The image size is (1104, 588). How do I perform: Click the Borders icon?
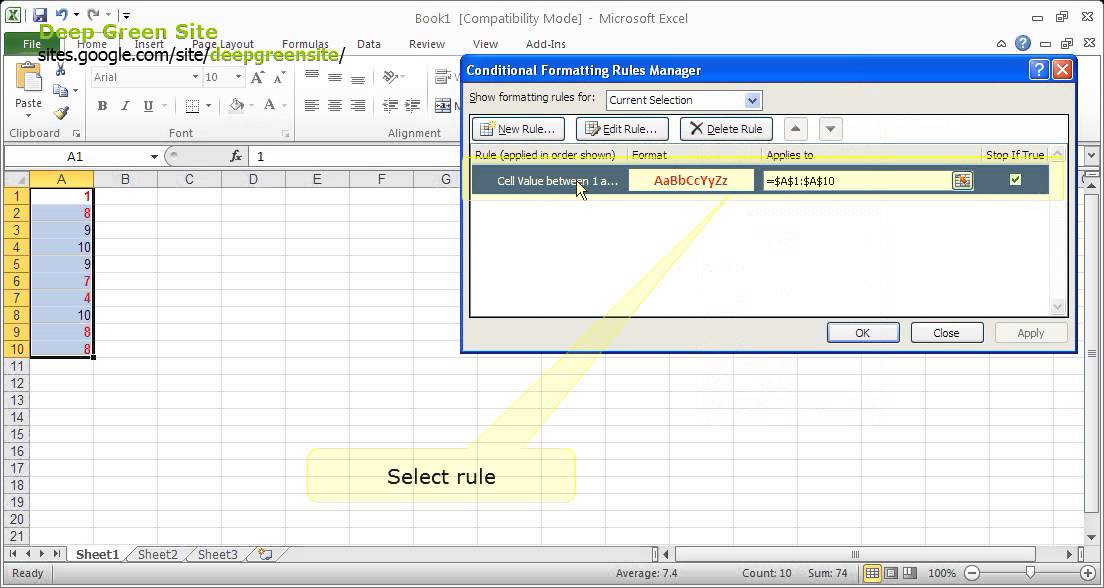(192, 106)
